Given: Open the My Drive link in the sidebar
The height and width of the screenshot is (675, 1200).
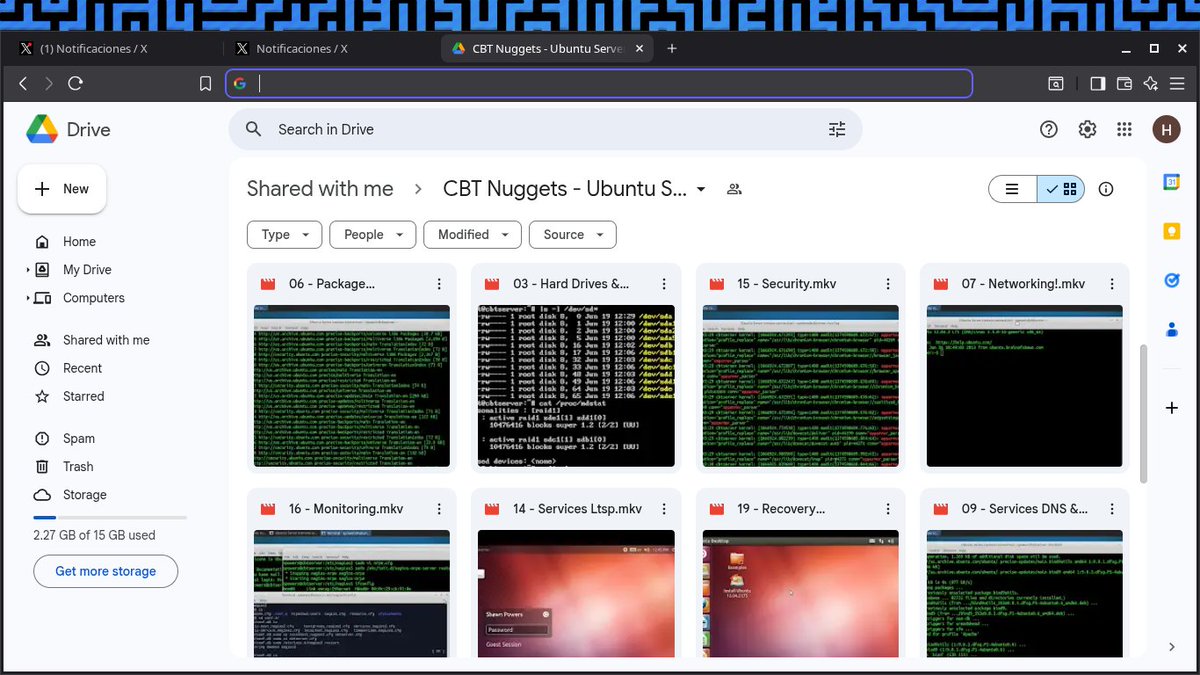Looking at the screenshot, I should (87, 270).
